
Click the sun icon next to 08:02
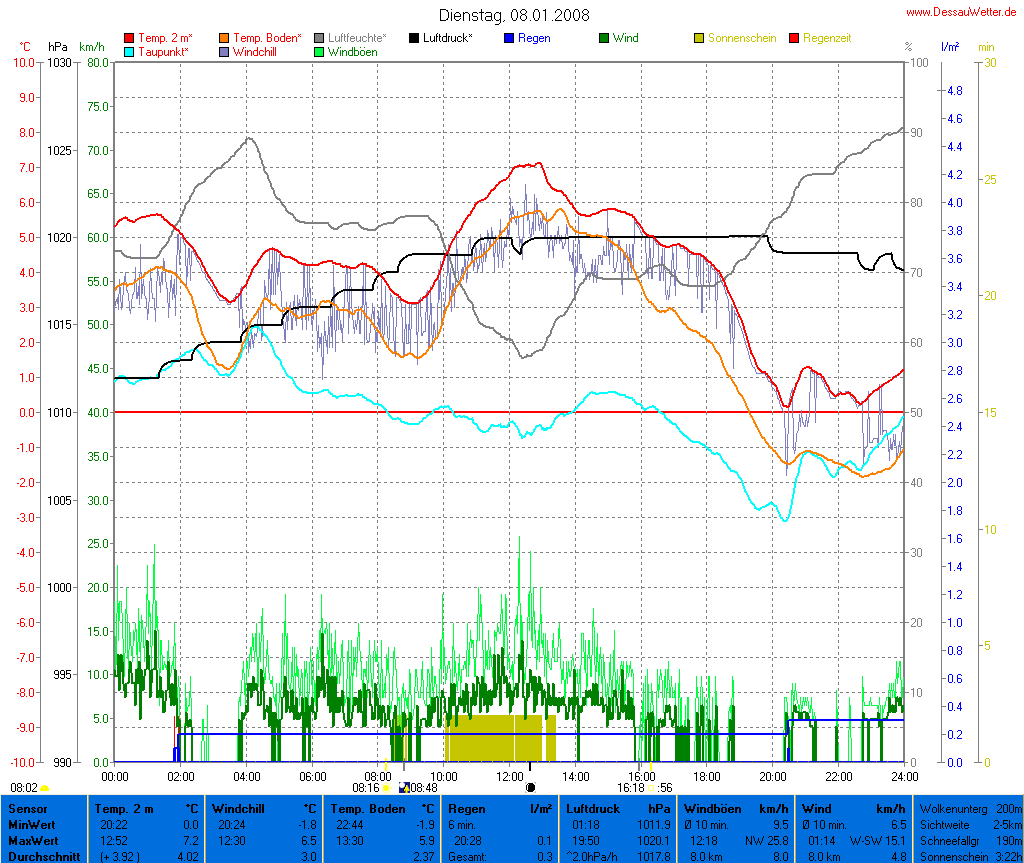pyautogui.click(x=44, y=788)
